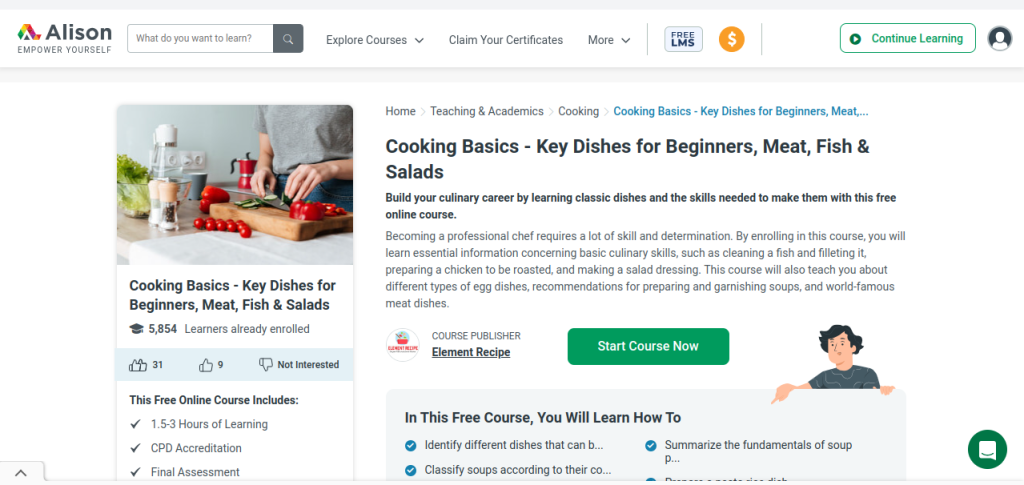Click the main course title heading
Image resolution: width=1024 pixels, height=485 pixels.
point(627,159)
